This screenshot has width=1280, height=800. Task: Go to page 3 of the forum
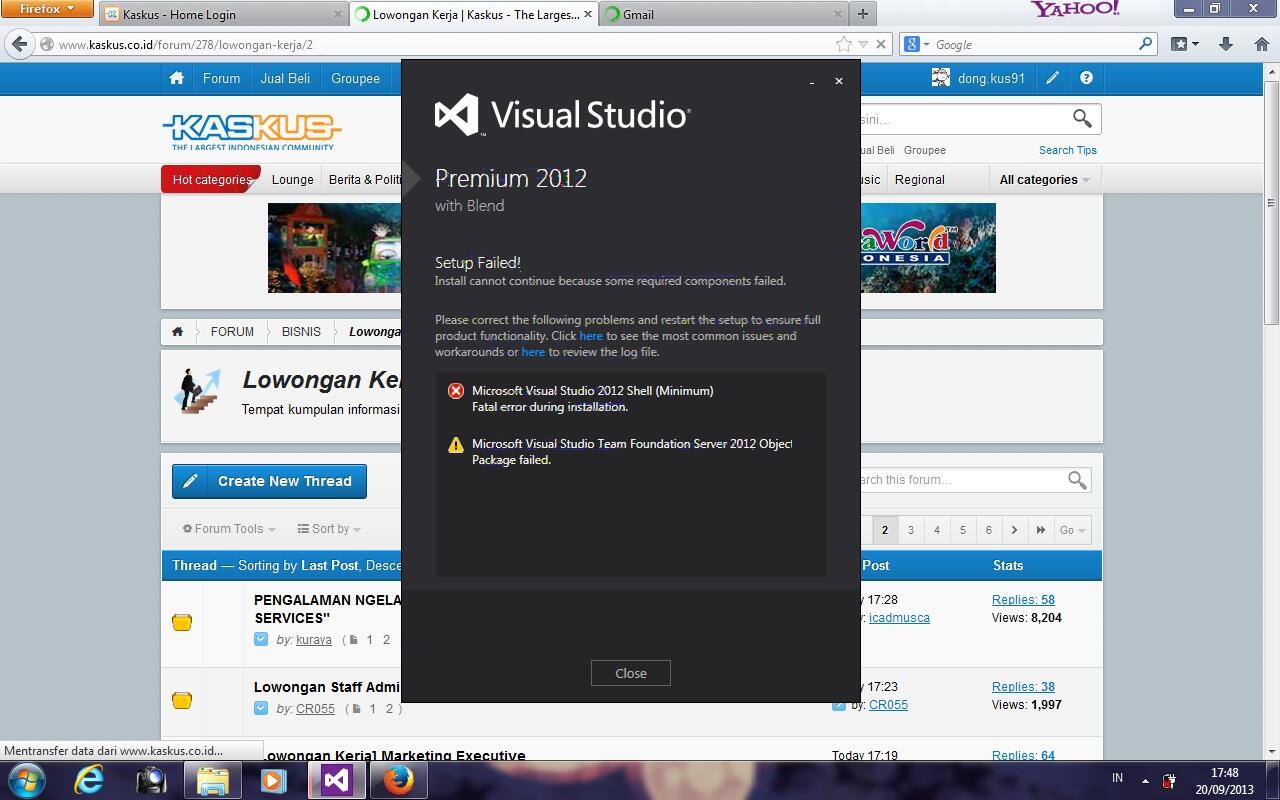pyautogui.click(x=910, y=530)
